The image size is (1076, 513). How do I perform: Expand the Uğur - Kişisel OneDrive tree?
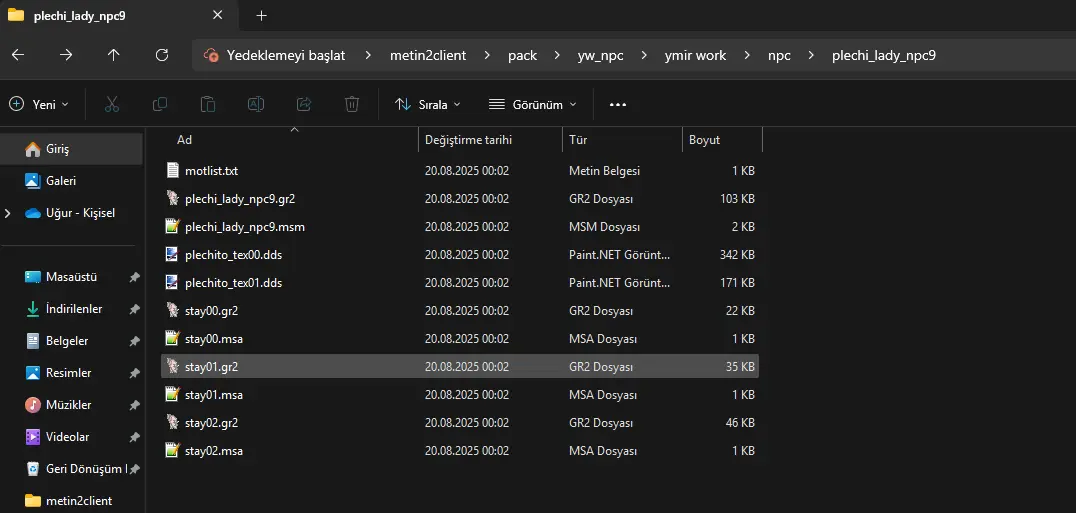tap(8, 213)
